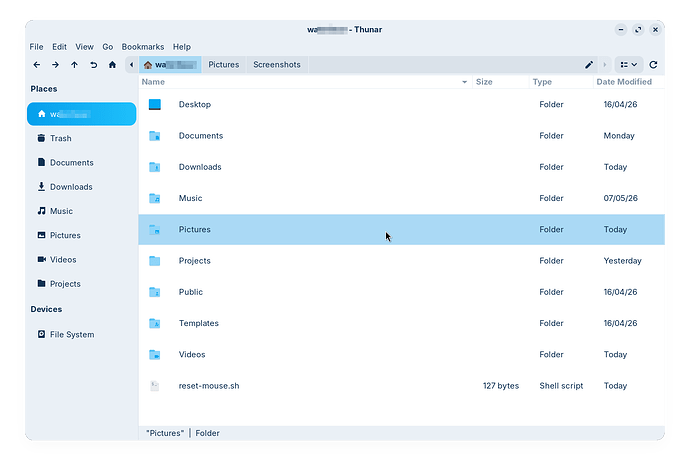Open File System under Devices
This screenshot has width=690, height=471.
pos(81,335)
